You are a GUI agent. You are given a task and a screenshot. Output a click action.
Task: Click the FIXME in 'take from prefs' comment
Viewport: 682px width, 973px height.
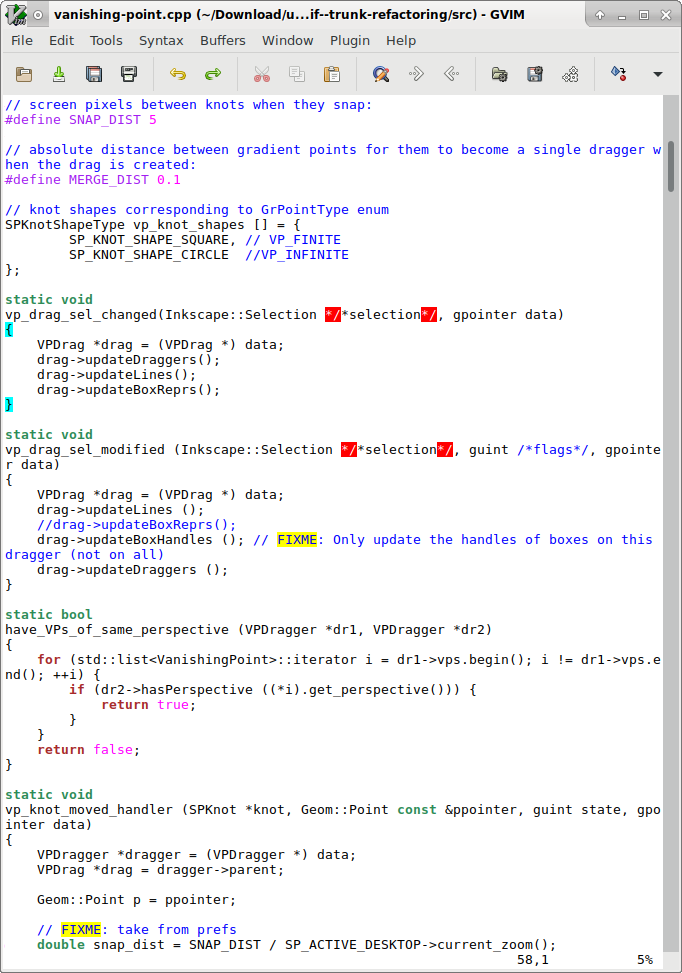(81, 929)
